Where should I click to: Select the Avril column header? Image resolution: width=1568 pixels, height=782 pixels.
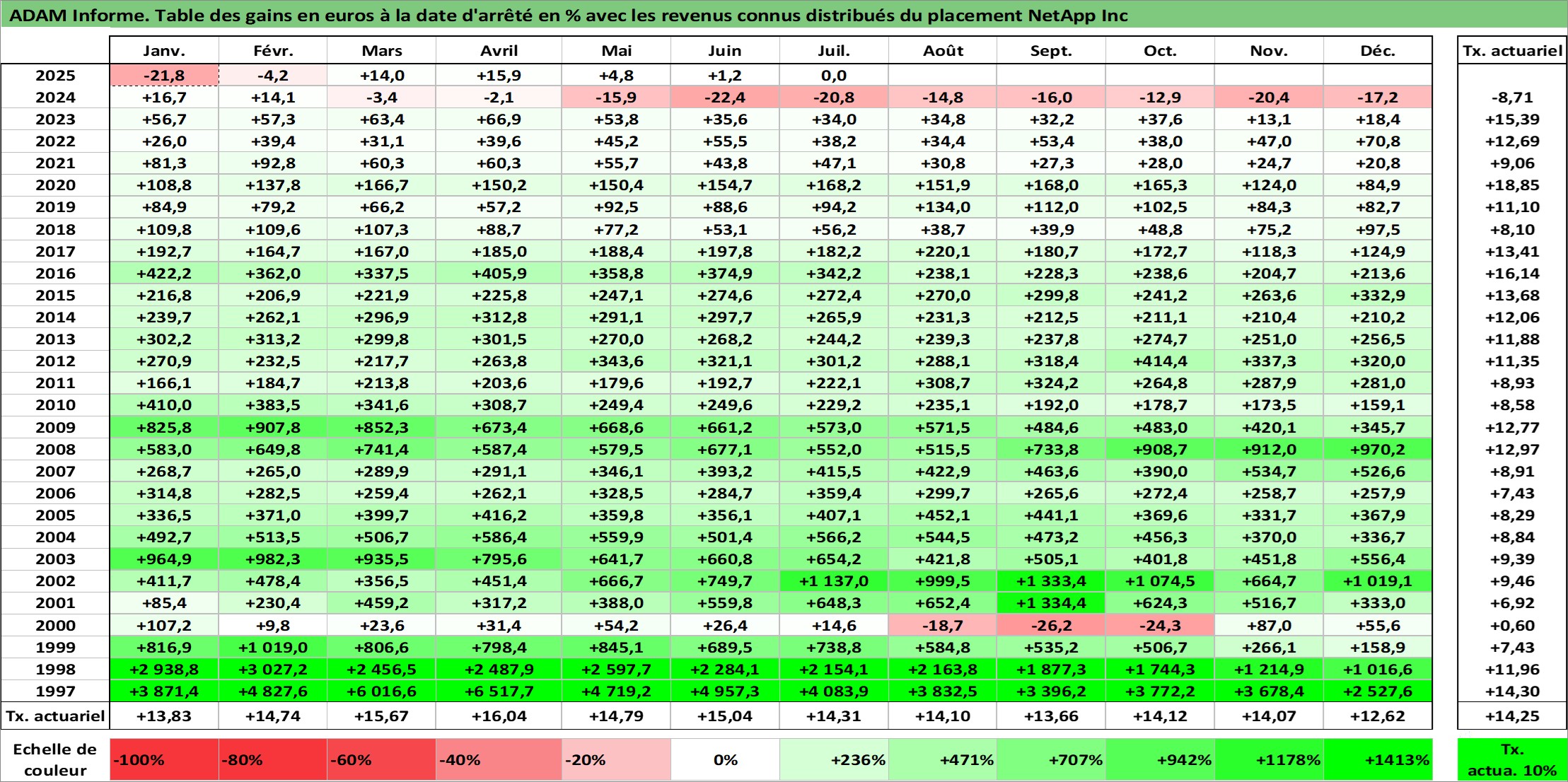click(499, 50)
